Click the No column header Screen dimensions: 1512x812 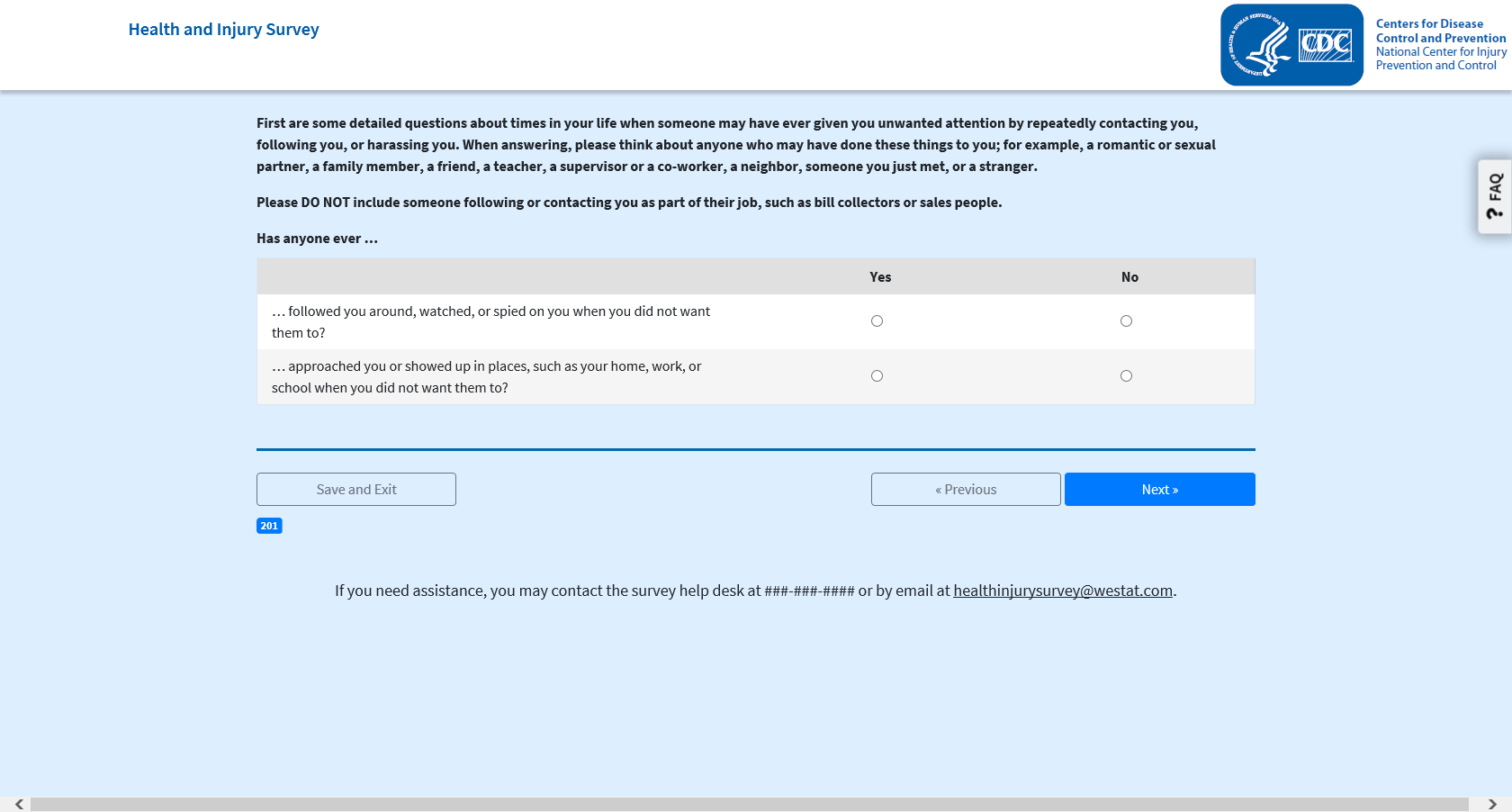1129,277
